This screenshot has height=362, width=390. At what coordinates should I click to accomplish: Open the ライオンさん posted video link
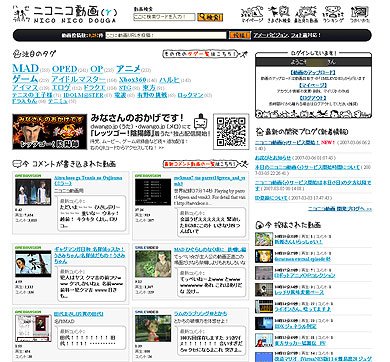click(303, 309)
